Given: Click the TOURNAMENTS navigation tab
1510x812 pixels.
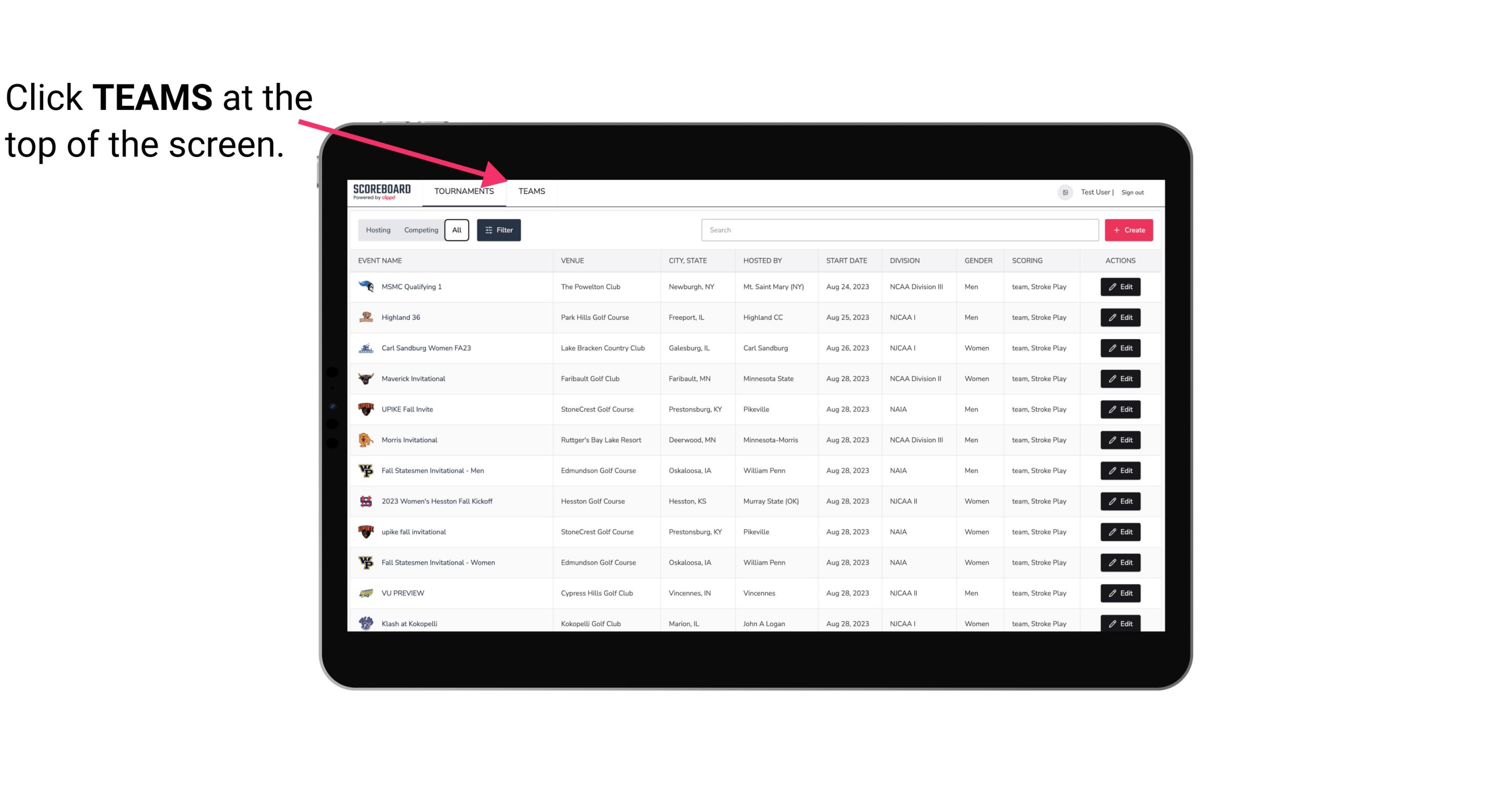Looking at the screenshot, I should pos(464,192).
